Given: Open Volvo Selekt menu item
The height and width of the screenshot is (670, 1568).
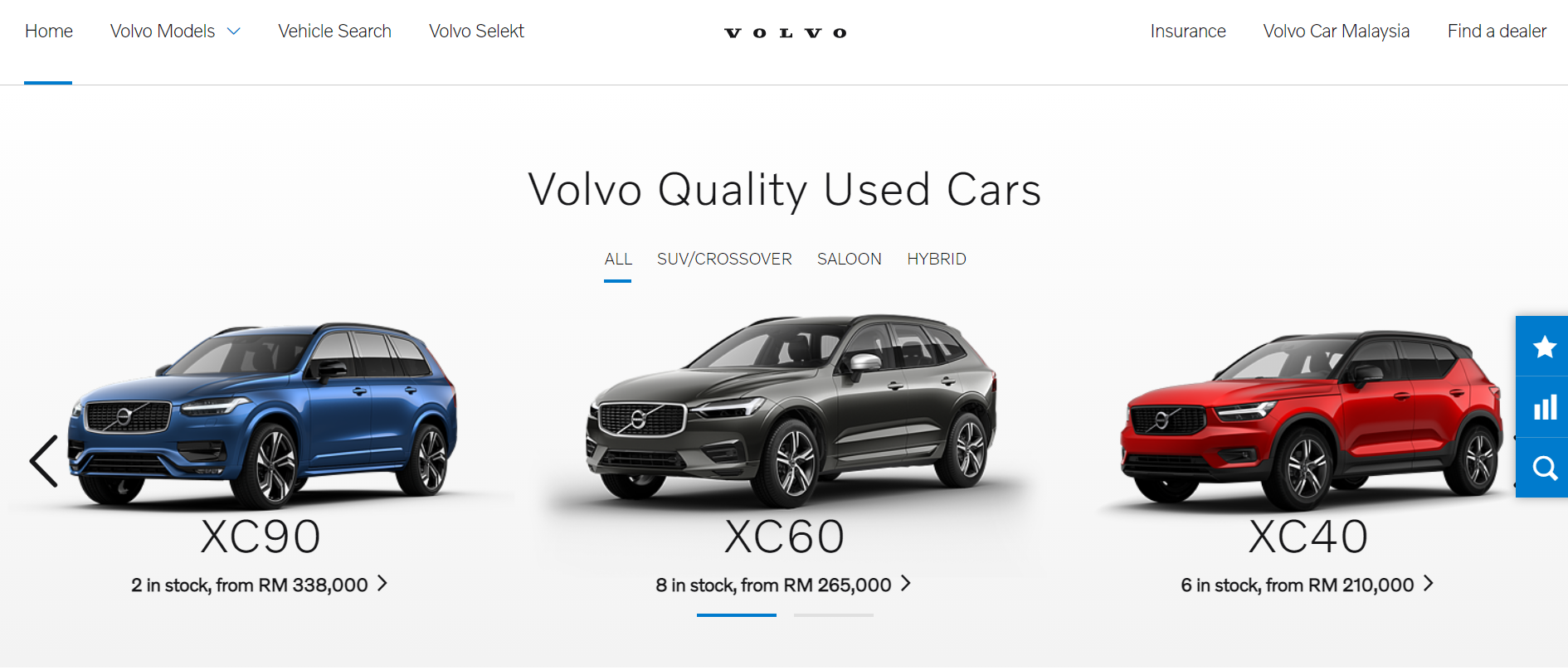Looking at the screenshot, I should point(476,32).
